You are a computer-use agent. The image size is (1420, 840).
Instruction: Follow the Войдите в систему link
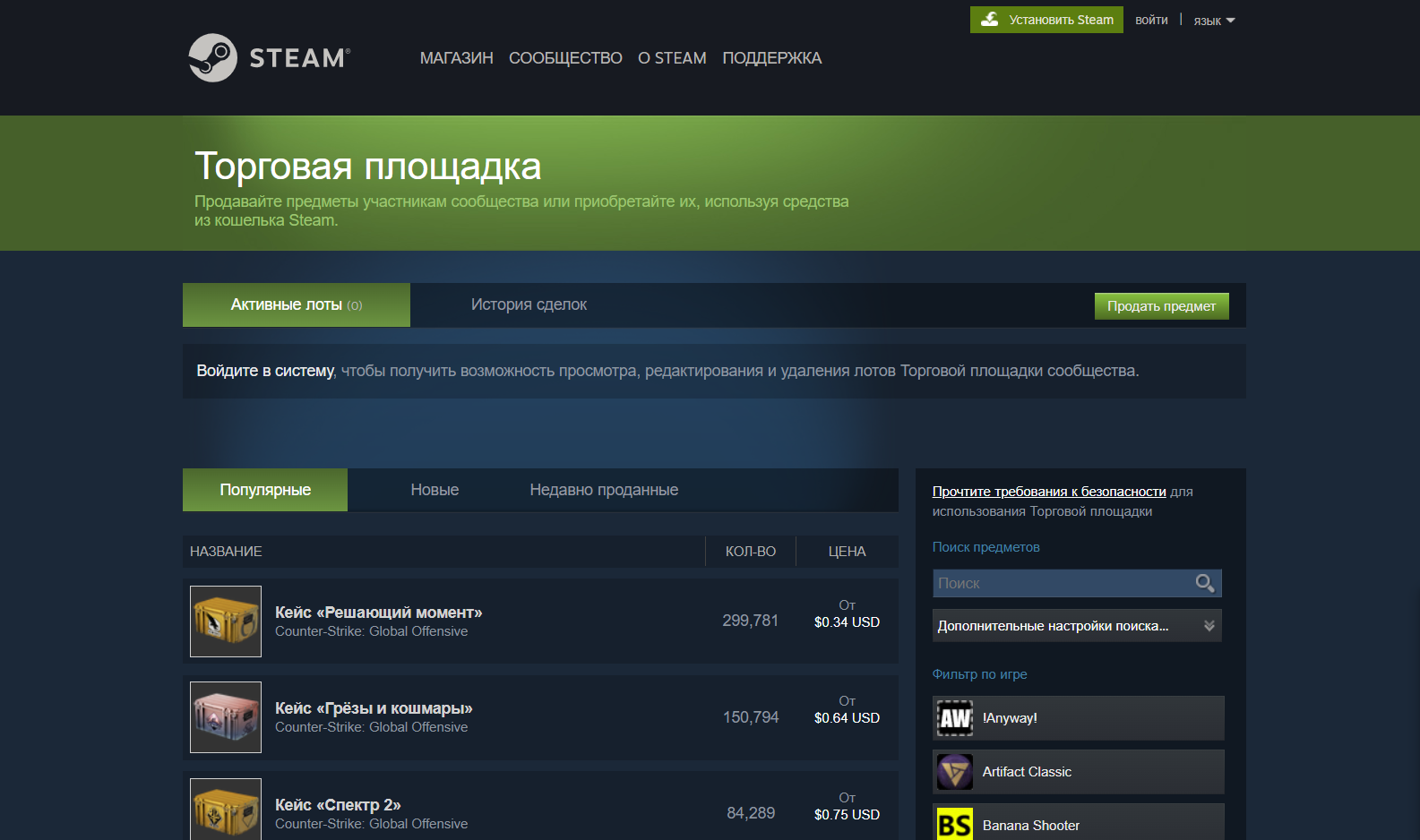(x=265, y=371)
